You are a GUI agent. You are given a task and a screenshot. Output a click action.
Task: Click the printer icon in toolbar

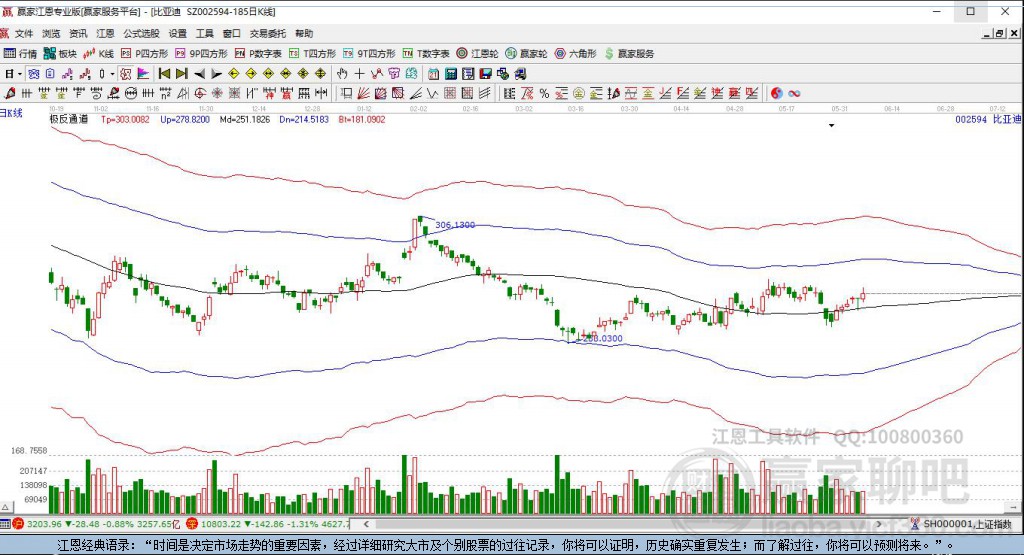[520, 74]
